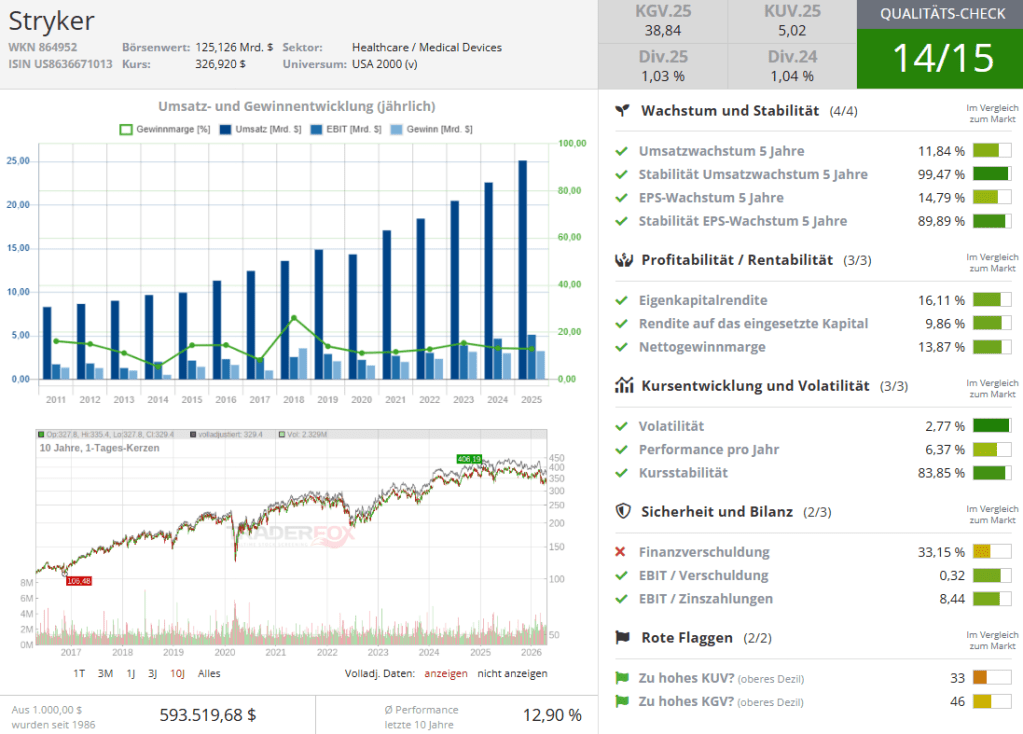Image resolution: width=1023 pixels, height=734 pixels.
Task: Click 'nicht anzeigen' for Volladj. Daten
Action: point(512,673)
